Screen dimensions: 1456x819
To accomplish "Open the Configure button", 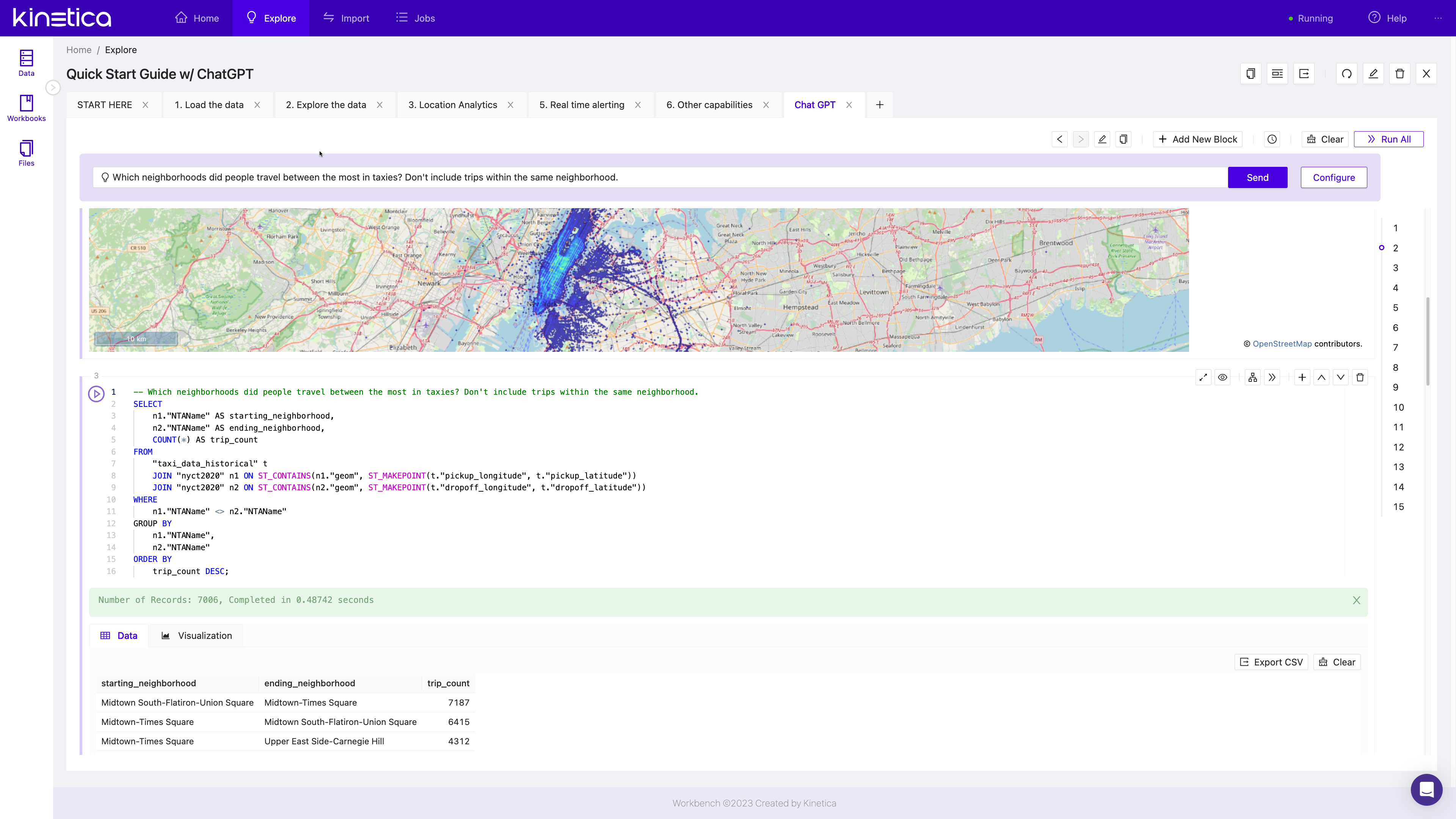I will point(1334,177).
